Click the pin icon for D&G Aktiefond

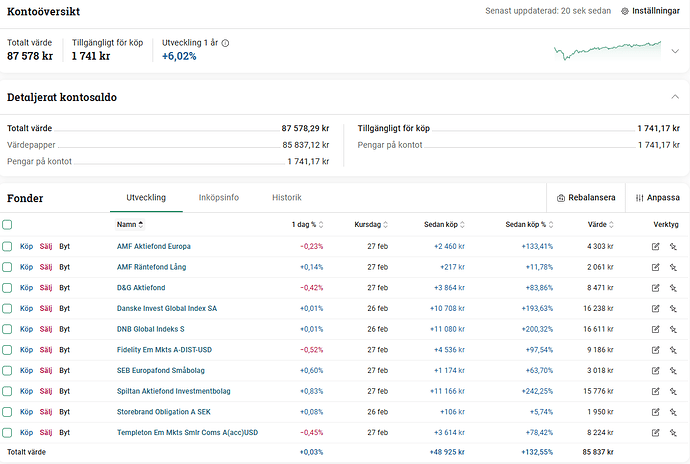click(673, 288)
